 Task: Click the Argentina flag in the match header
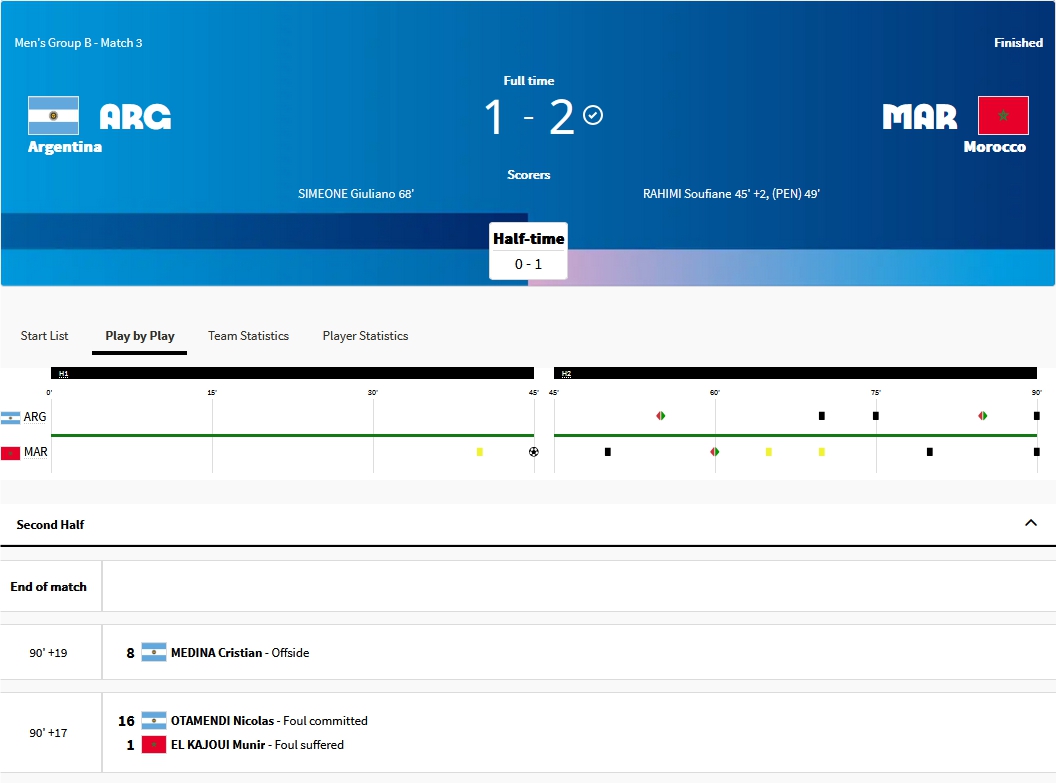(x=53, y=116)
